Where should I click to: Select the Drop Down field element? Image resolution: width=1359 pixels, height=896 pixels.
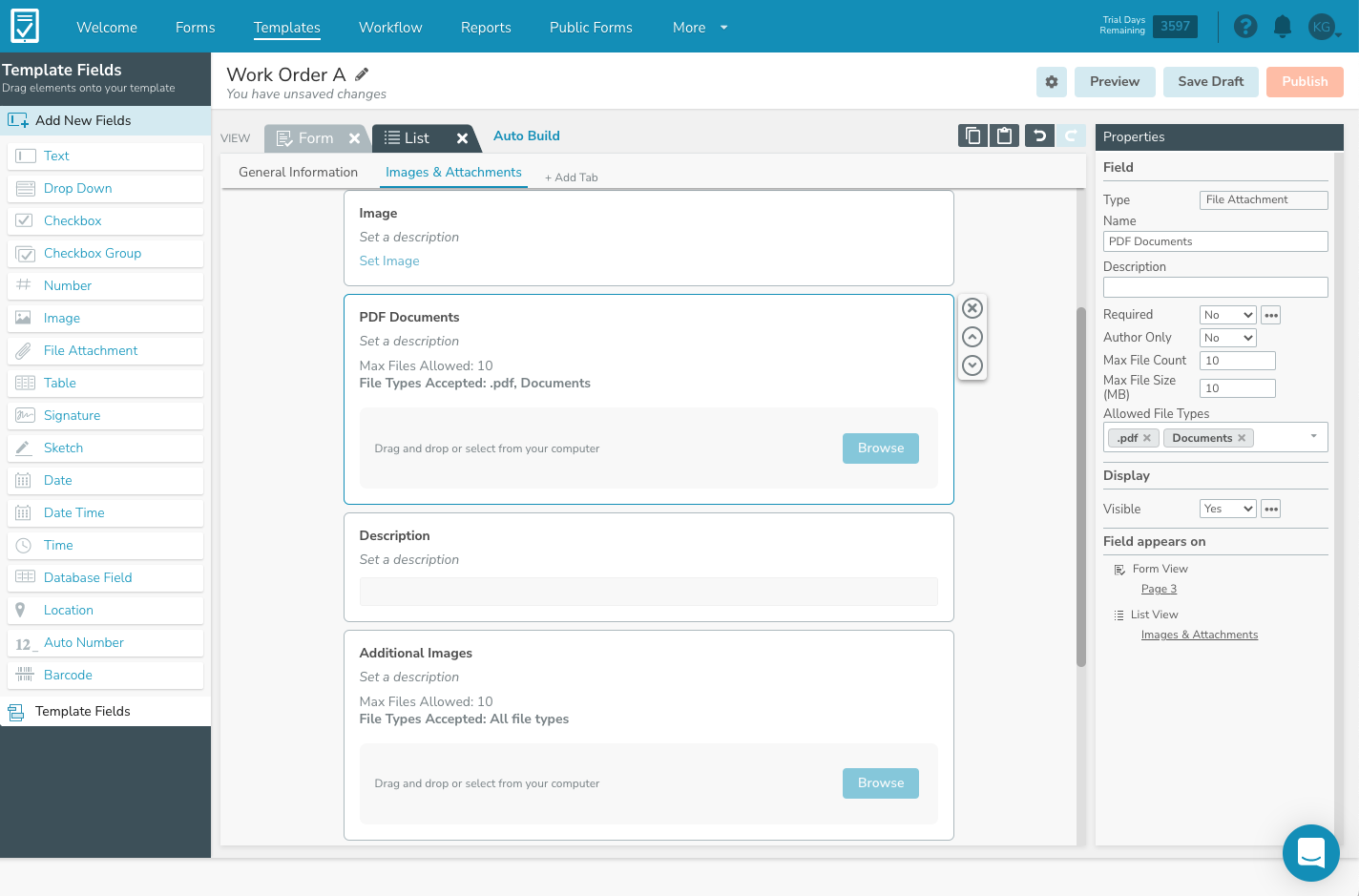[105, 188]
